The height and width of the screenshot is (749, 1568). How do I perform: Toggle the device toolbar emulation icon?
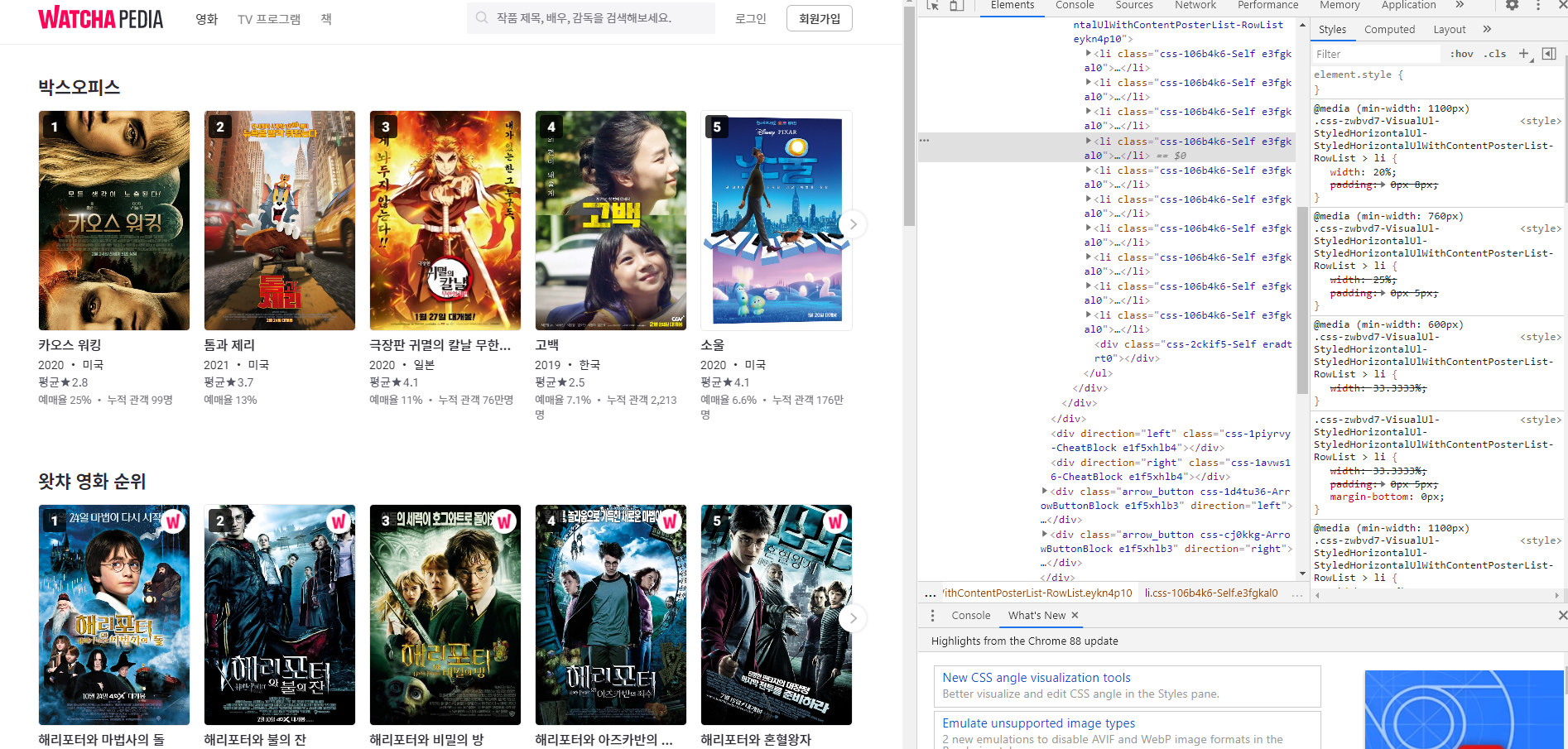point(956,5)
